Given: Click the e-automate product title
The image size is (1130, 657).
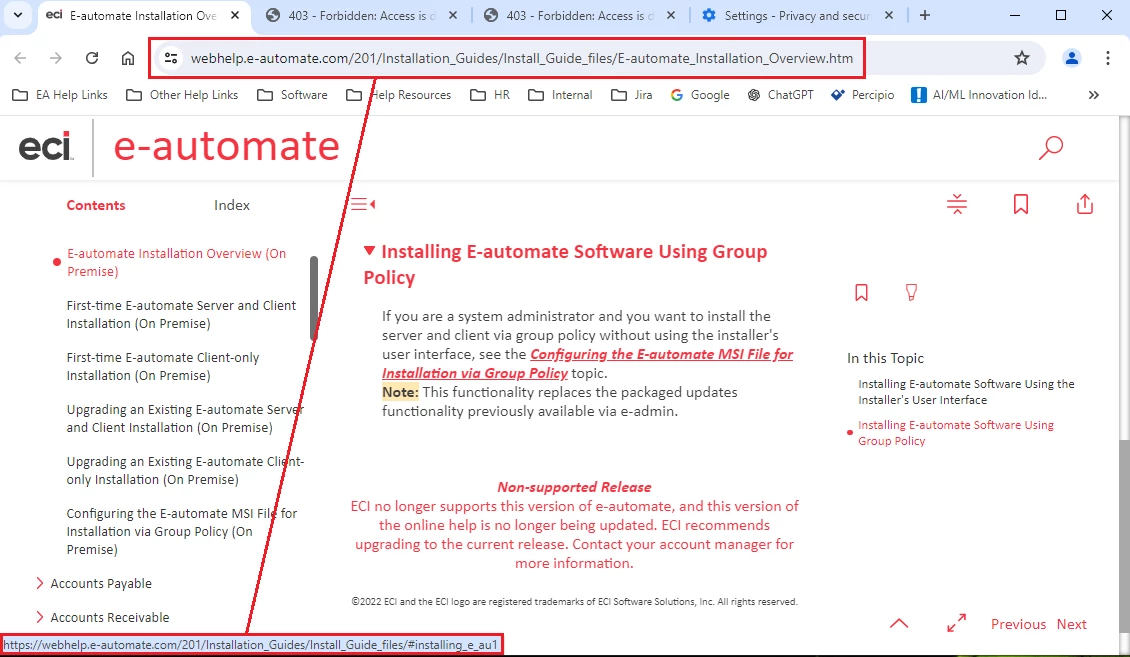Looking at the screenshot, I should pyautogui.click(x=226, y=146).
